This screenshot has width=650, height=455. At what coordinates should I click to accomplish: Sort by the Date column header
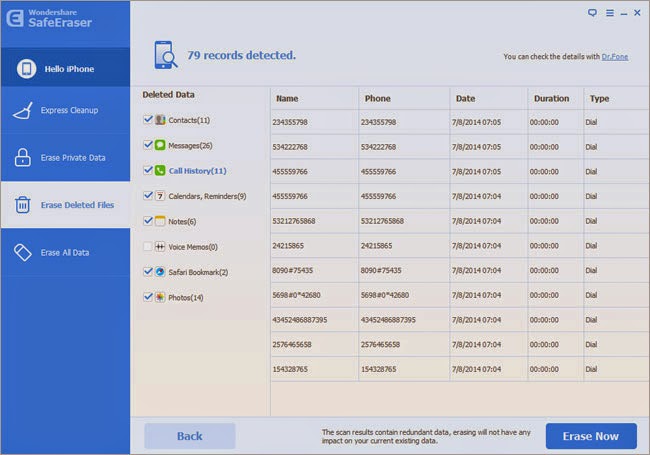tap(466, 99)
